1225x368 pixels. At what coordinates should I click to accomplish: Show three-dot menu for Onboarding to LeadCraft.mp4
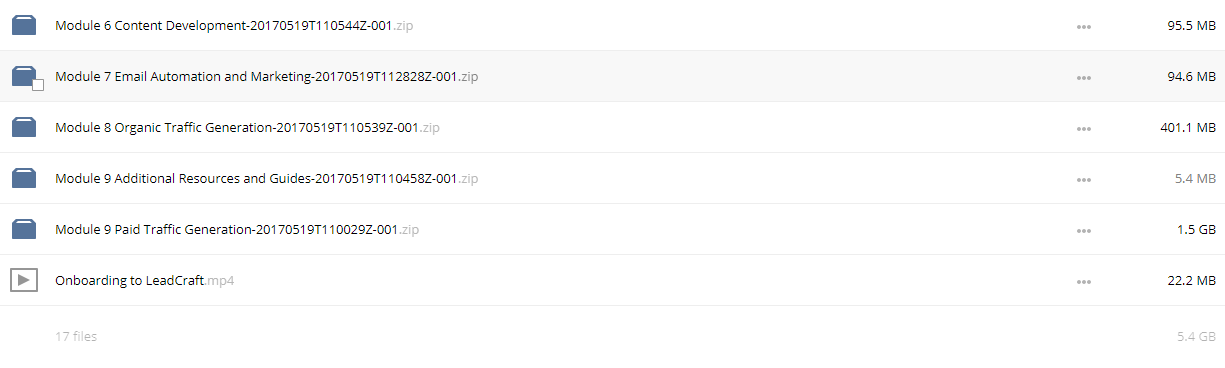[x=1084, y=282]
